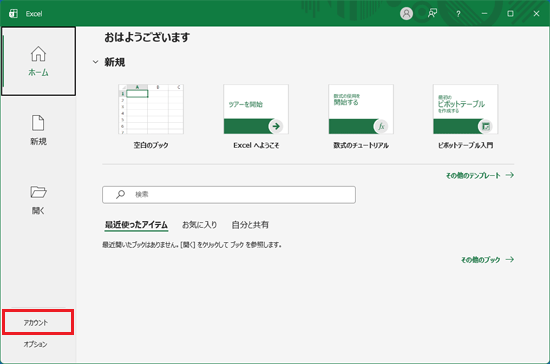Close the Excel window

click(x=536, y=14)
